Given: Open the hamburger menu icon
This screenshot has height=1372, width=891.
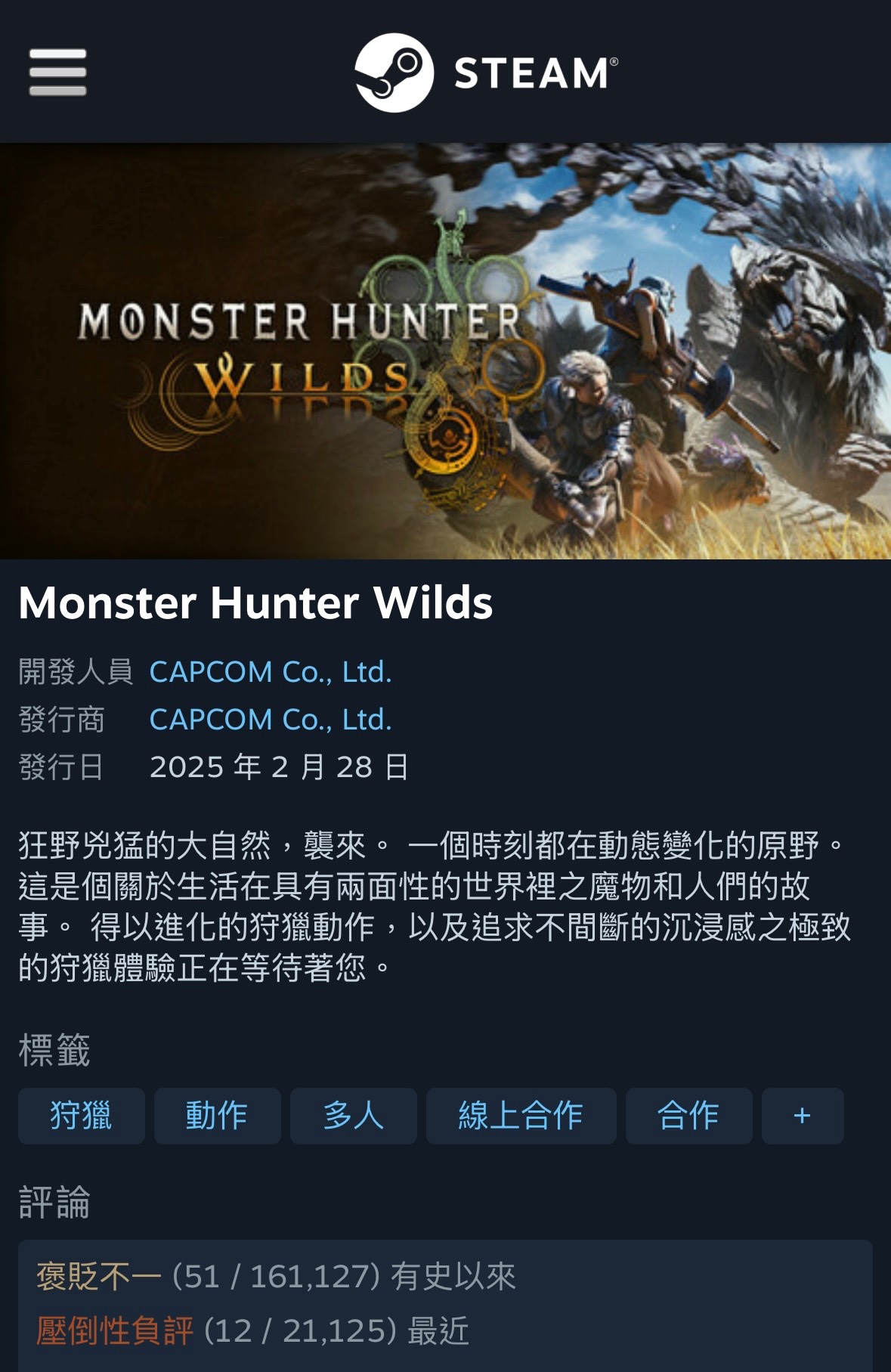Looking at the screenshot, I should coord(57,73).
